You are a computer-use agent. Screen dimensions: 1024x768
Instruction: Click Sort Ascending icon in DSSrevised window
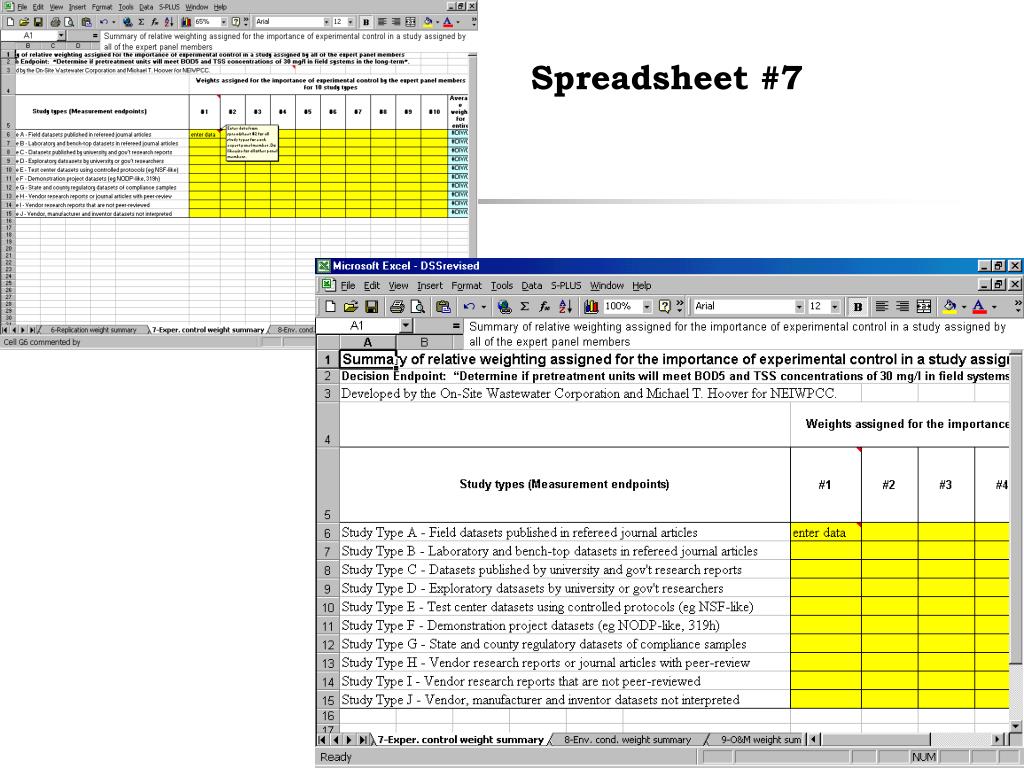tap(566, 306)
